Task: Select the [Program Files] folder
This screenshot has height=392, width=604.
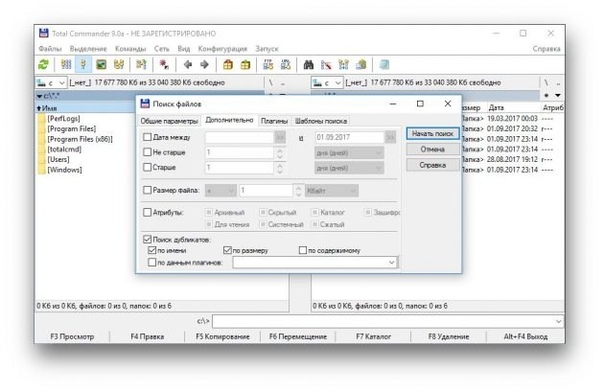Action: coord(72,129)
